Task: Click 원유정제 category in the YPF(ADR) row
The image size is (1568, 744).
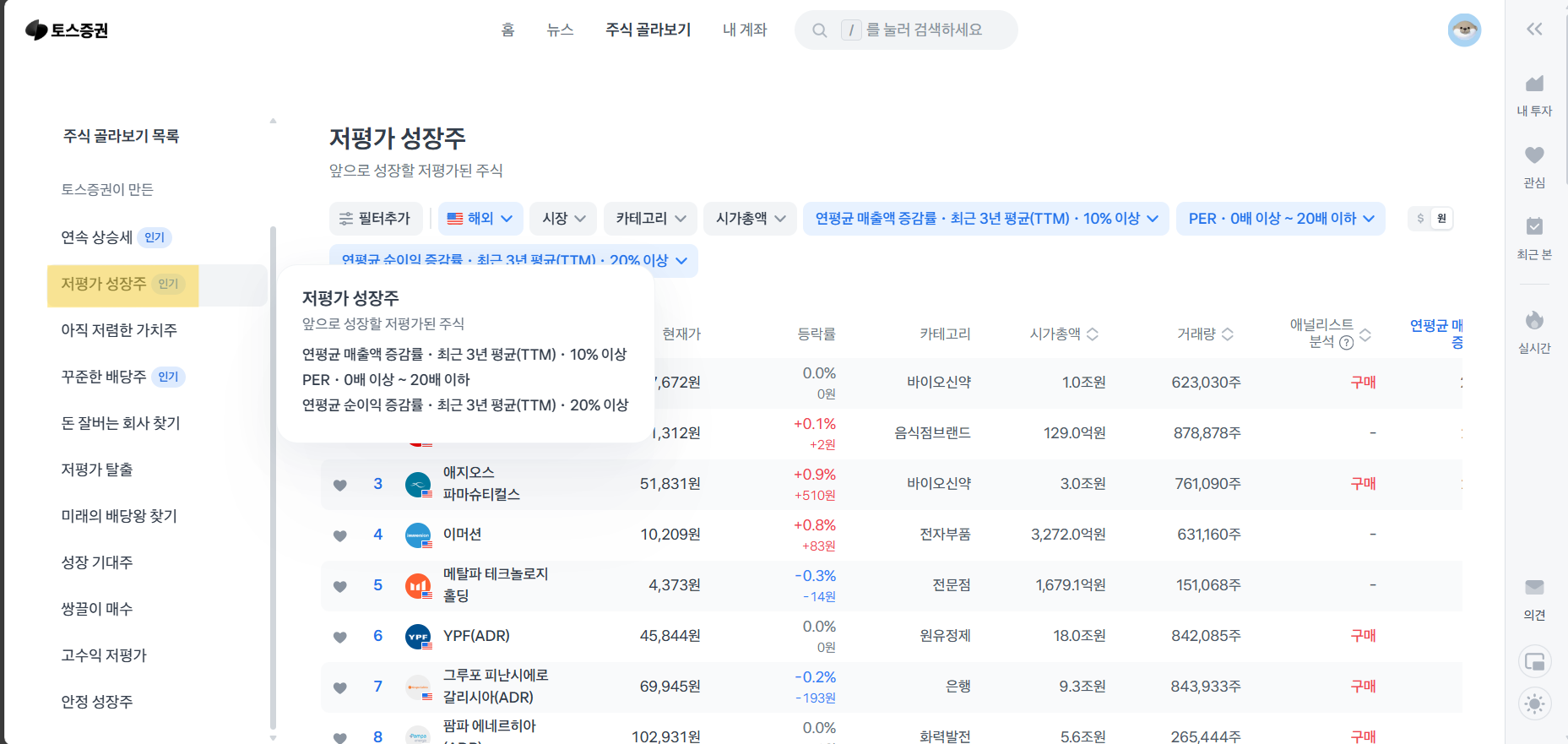Action: pos(945,636)
